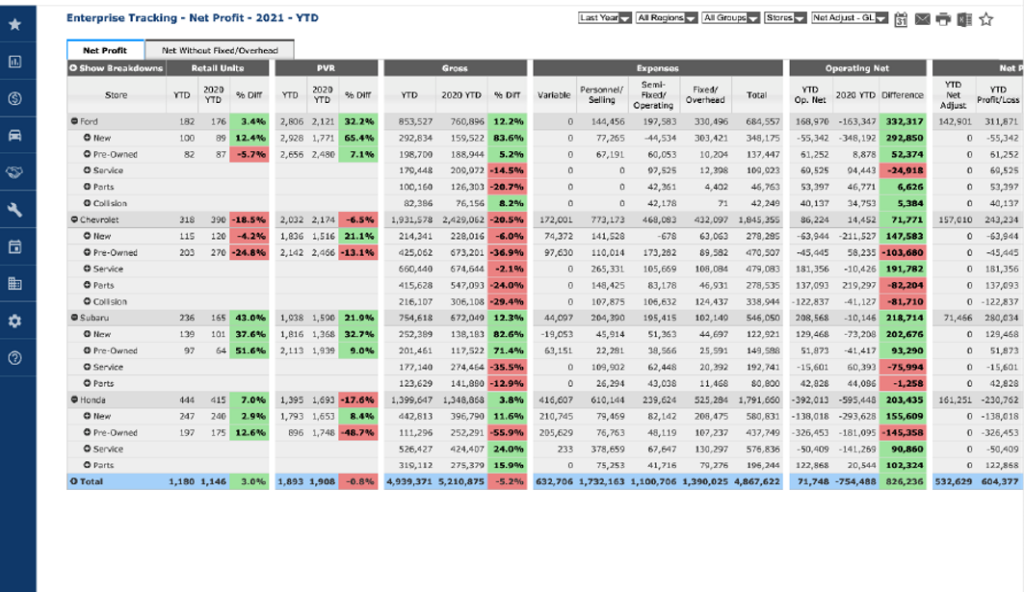Open the calendar icon in the sidebar

pos(15,247)
